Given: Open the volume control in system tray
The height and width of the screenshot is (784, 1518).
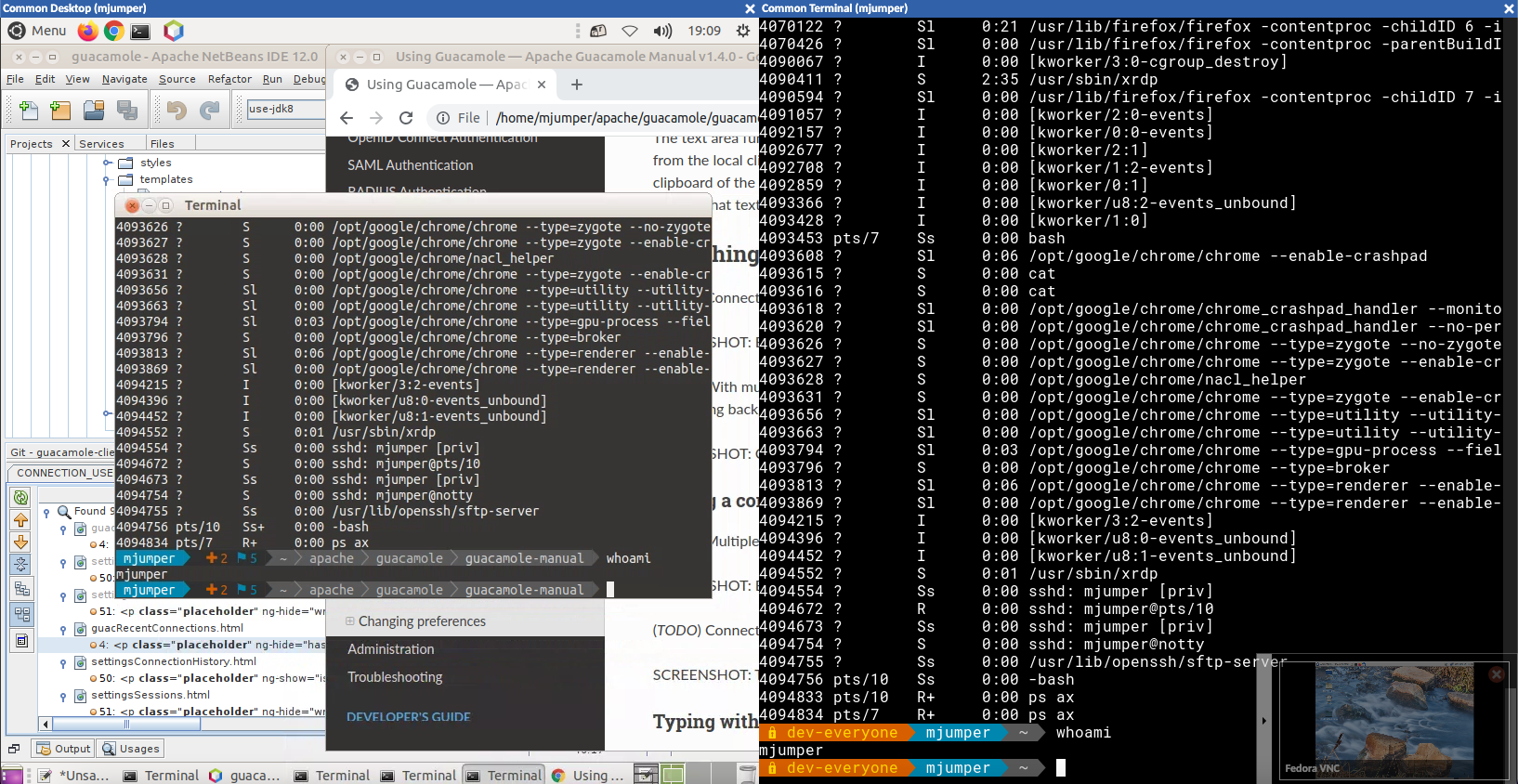Looking at the screenshot, I should click(x=662, y=31).
